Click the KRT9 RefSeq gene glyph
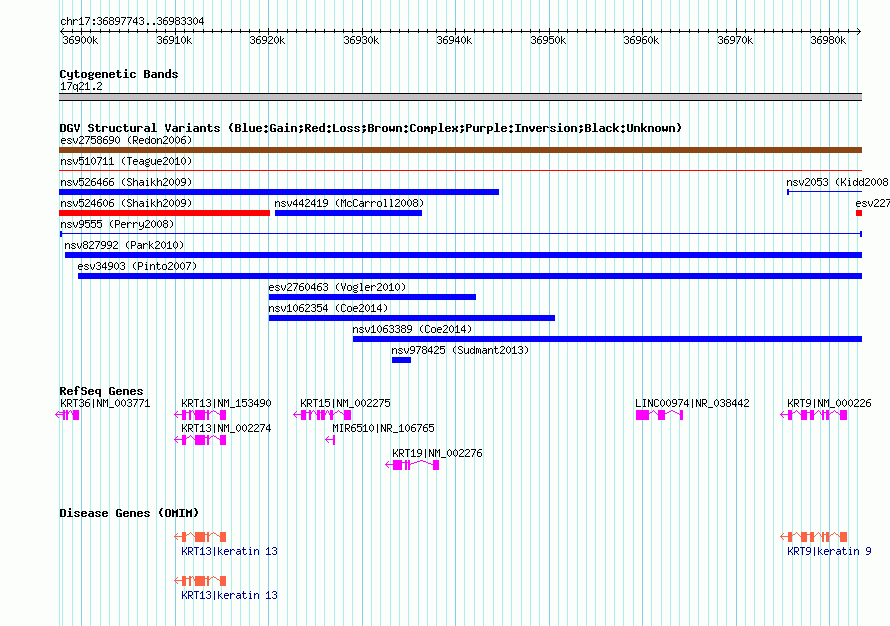The height and width of the screenshot is (626, 890). click(x=814, y=415)
